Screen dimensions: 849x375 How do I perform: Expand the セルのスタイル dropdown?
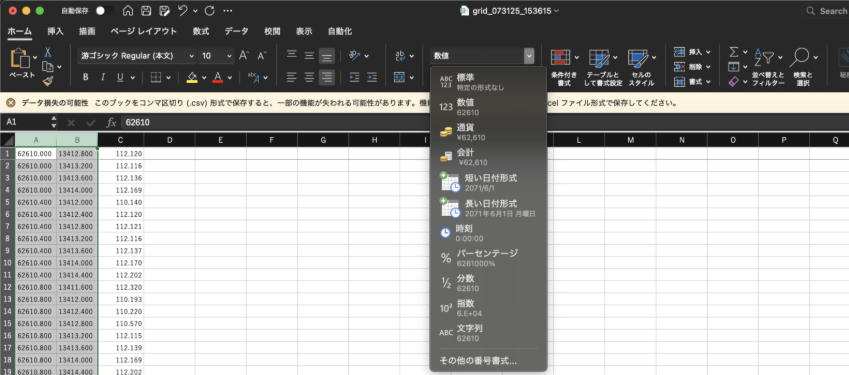click(654, 56)
